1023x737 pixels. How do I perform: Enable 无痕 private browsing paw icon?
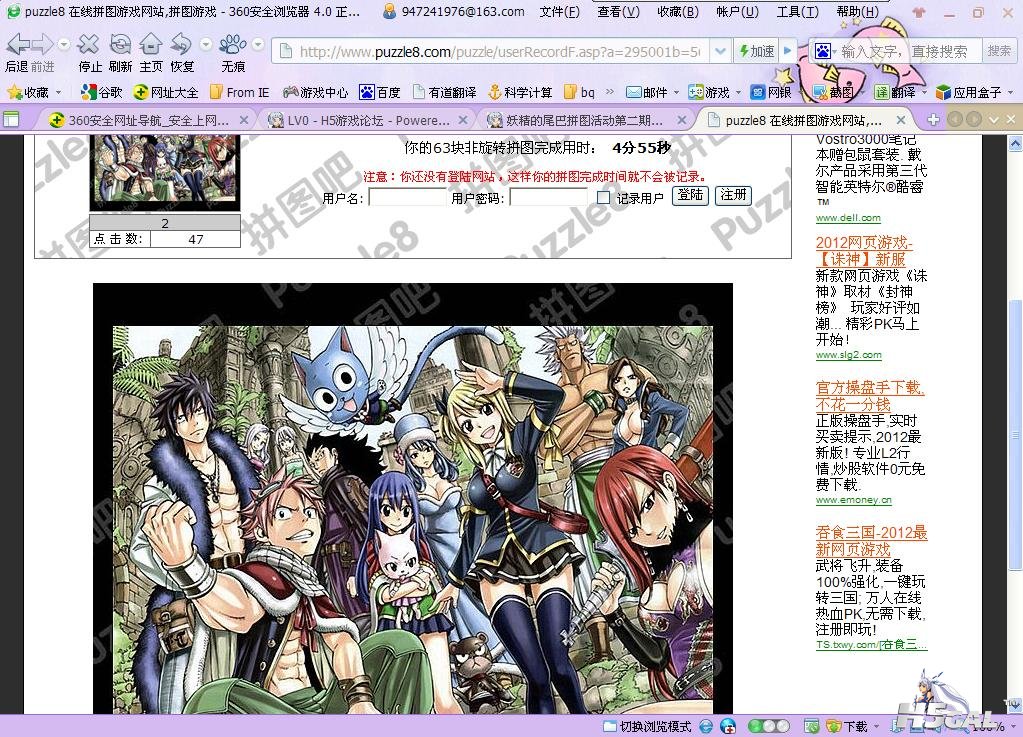pos(232,44)
